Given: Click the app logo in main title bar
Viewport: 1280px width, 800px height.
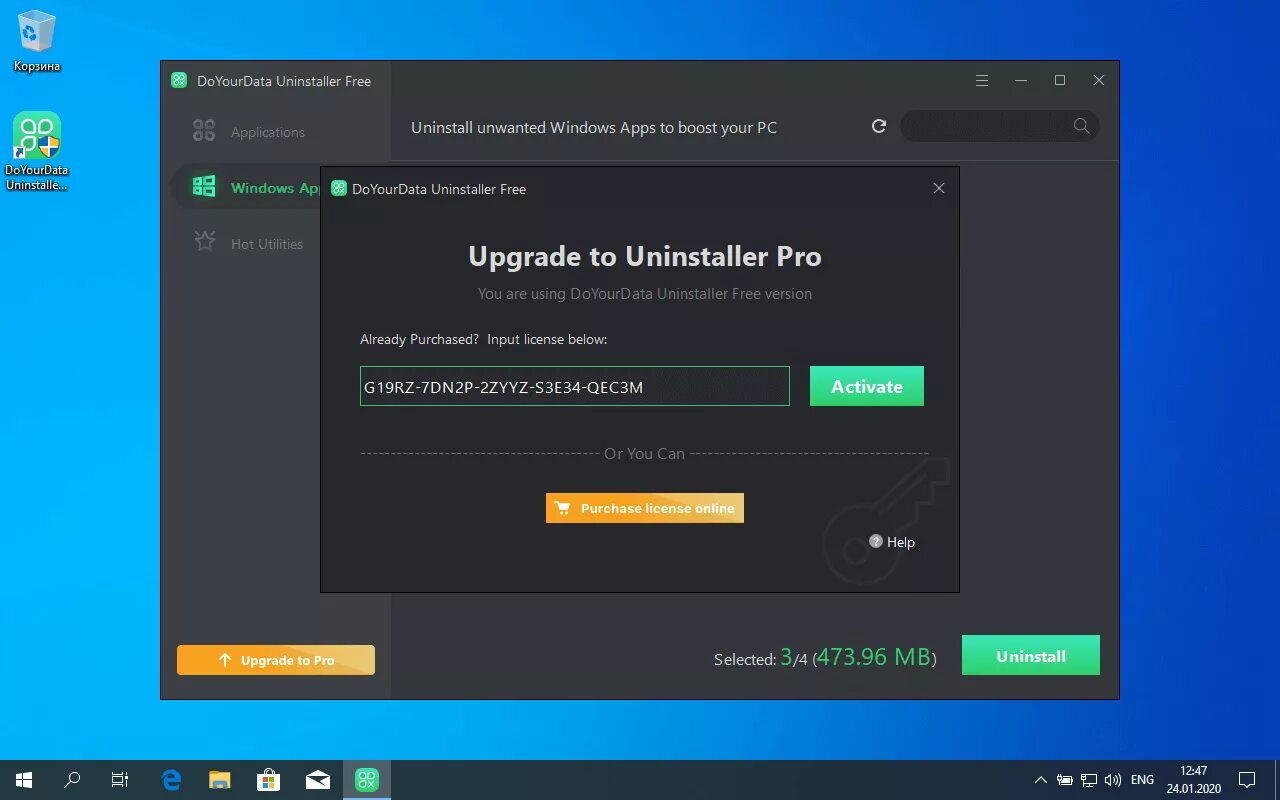Looking at the screenshot, I should coord(179,81).
